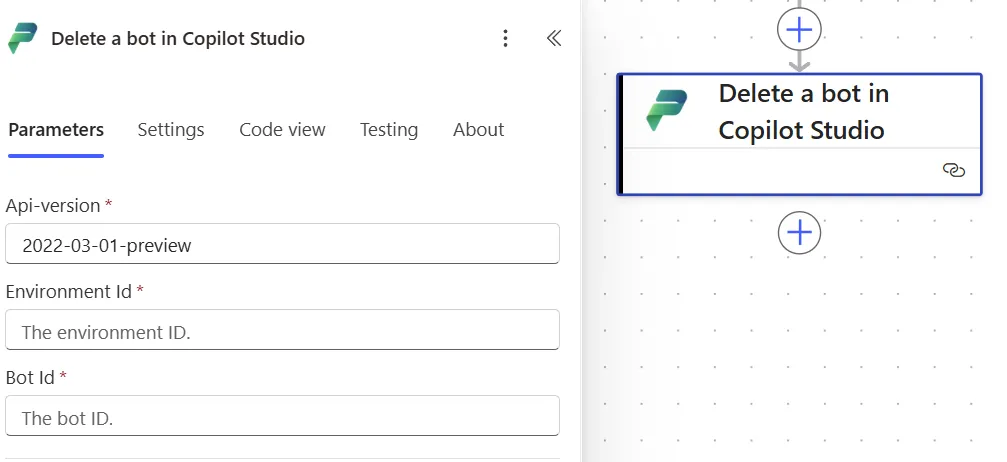Click the Copilot Studio logo in panel header
Image resolution: width=1007 pixels, height=462 pixels.
[22, 38]
